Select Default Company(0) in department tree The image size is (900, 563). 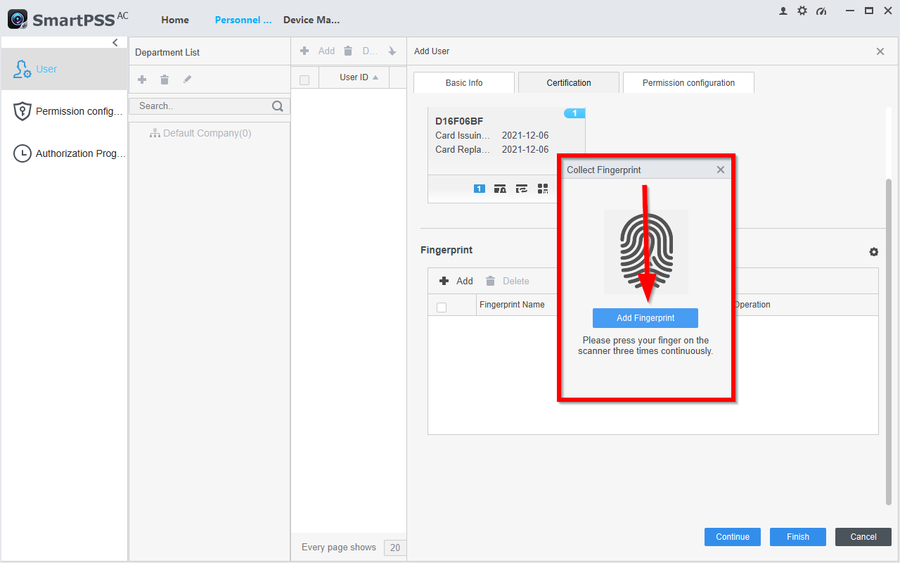coord(206,133)
